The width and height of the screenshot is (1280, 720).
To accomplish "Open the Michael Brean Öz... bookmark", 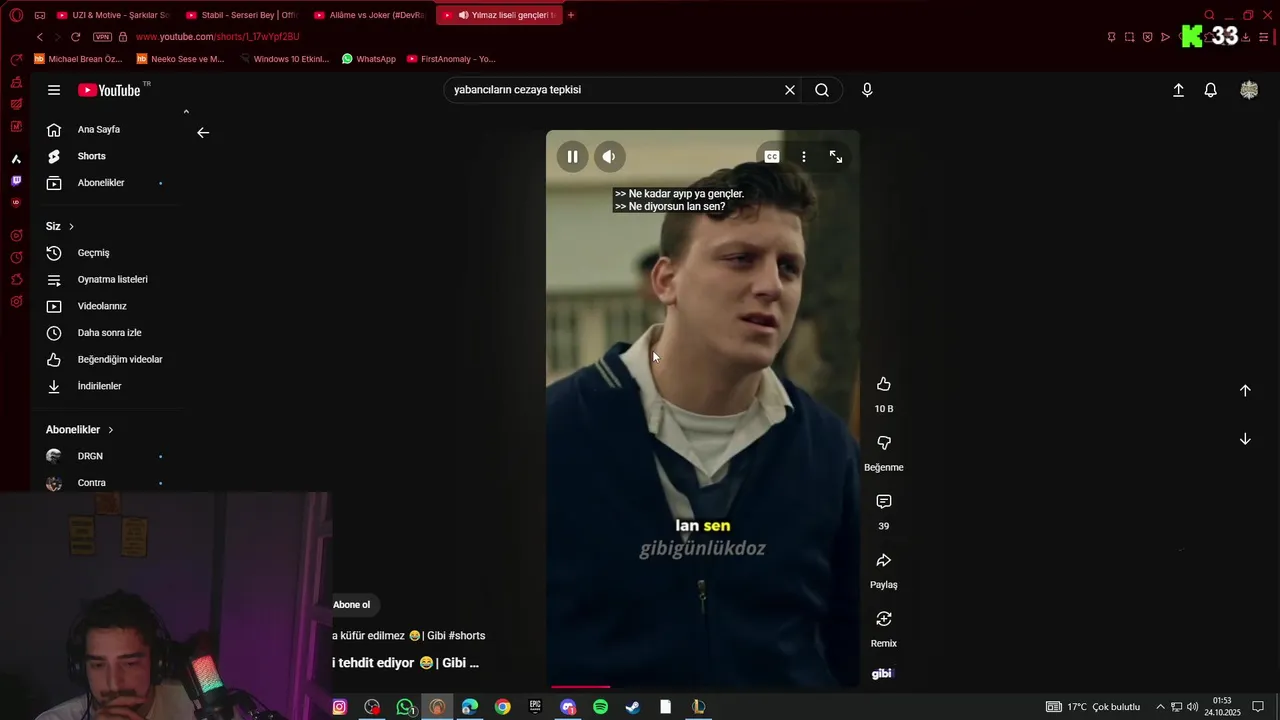I will tap(78, 59).
